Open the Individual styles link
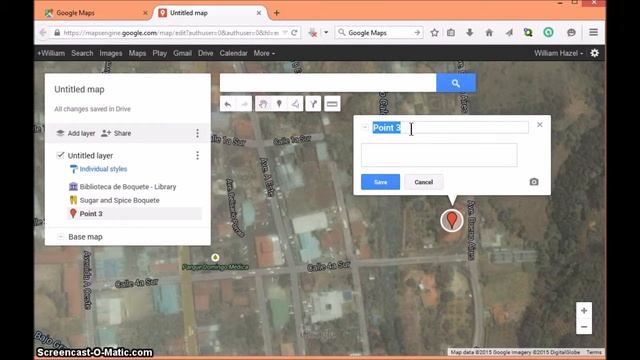This screenshot has width=640, height=360. pos(103,169)
